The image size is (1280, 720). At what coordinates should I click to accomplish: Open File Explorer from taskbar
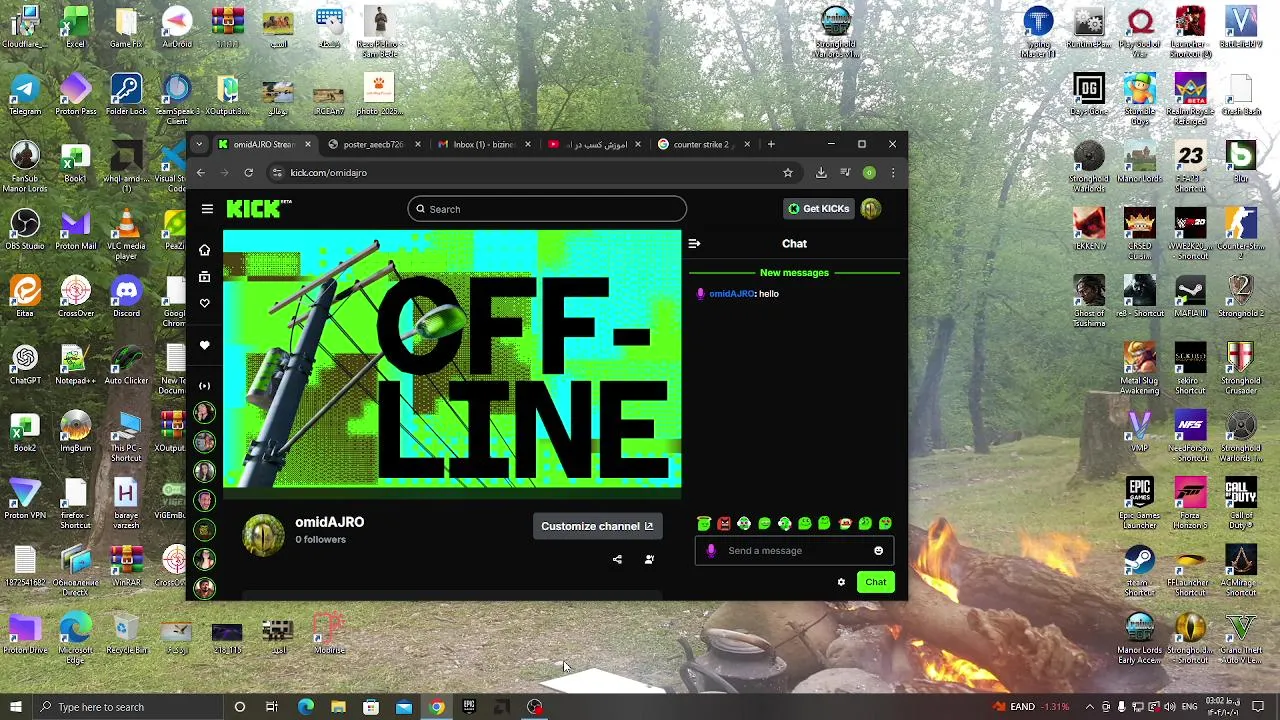click(338, 707)
